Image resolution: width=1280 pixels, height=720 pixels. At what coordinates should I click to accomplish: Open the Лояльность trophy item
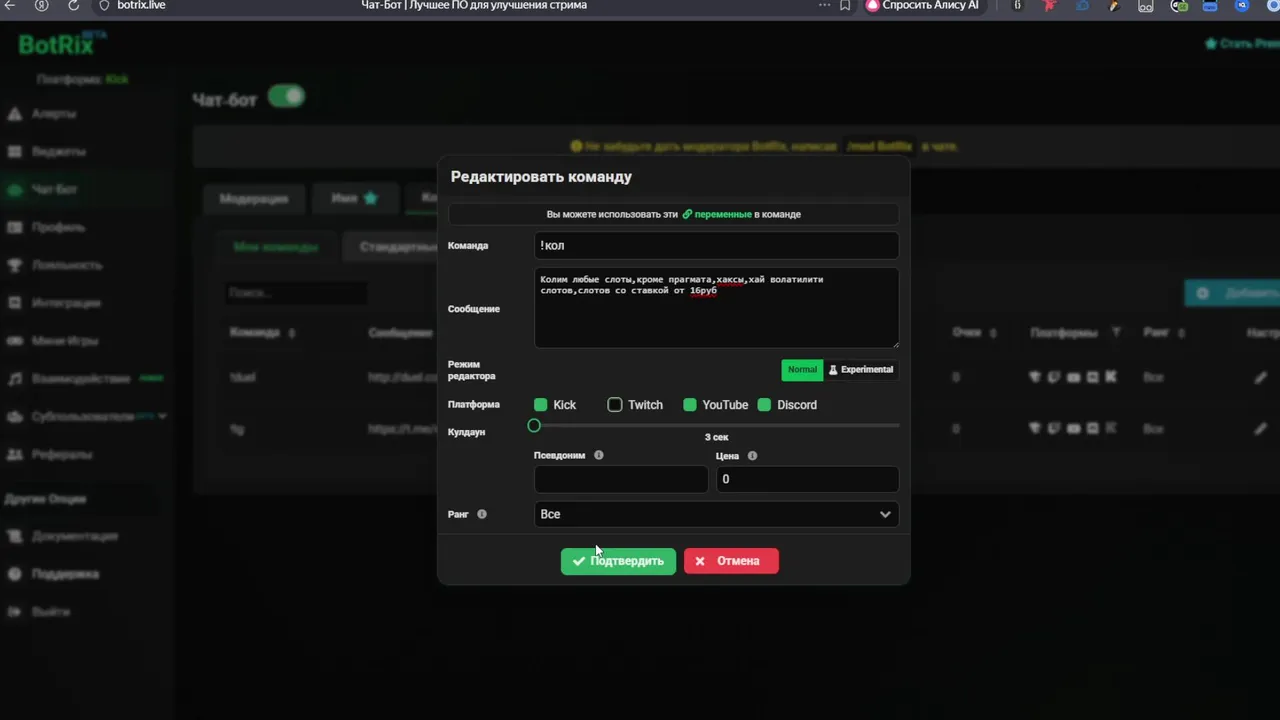tap(54, 265)
